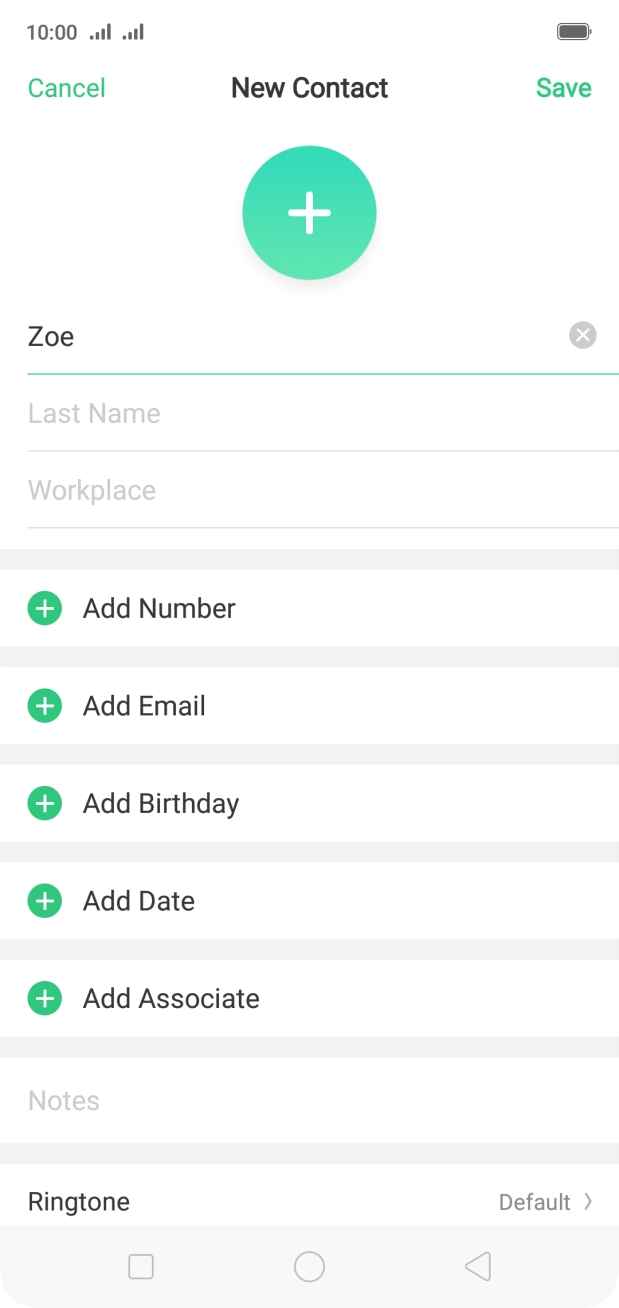Clear the first name field with the X icon
Viewport: 619px width, 1308px height.
(582, 335)
